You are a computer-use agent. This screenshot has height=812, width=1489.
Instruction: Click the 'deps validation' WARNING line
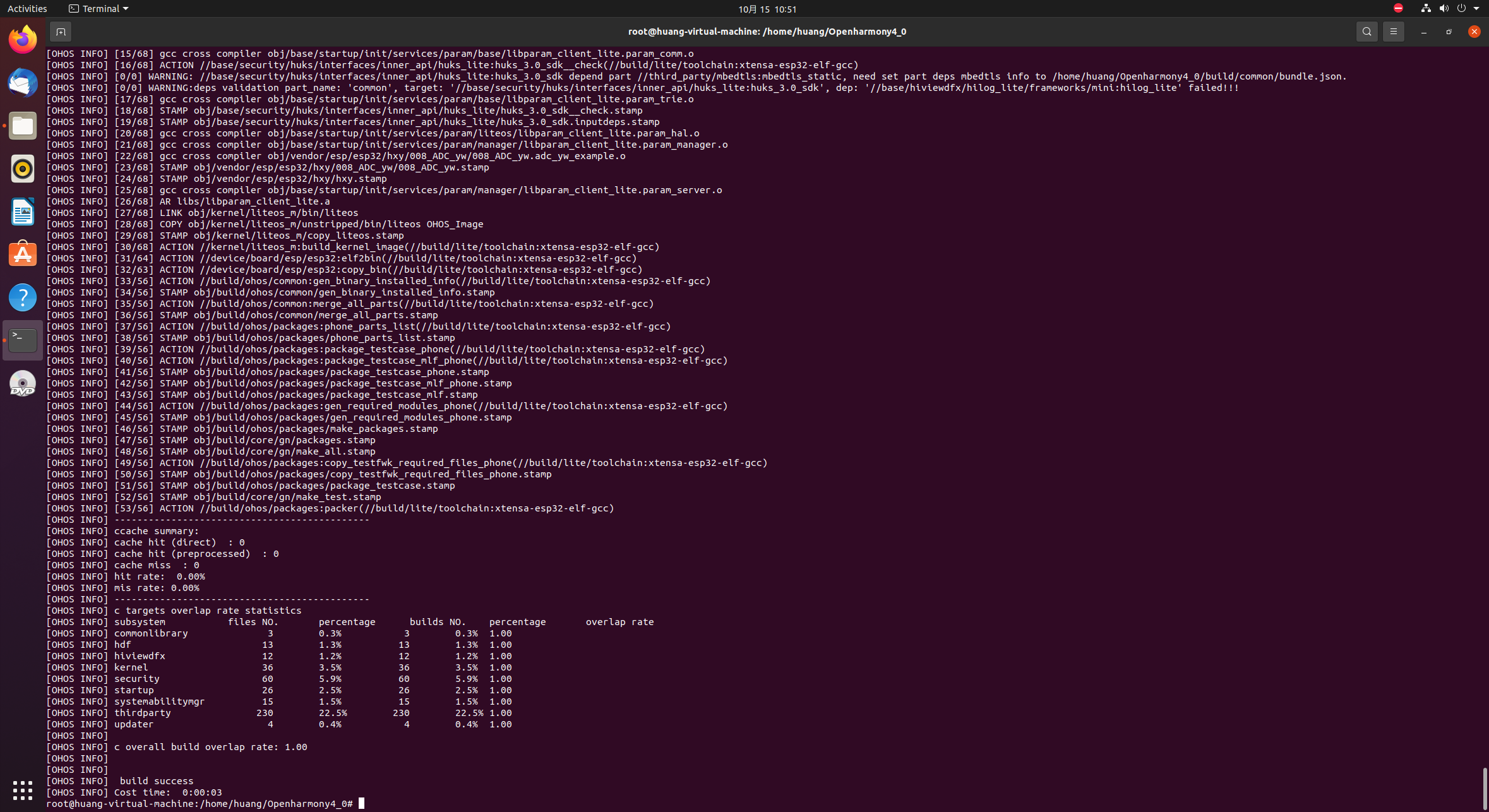643,88
